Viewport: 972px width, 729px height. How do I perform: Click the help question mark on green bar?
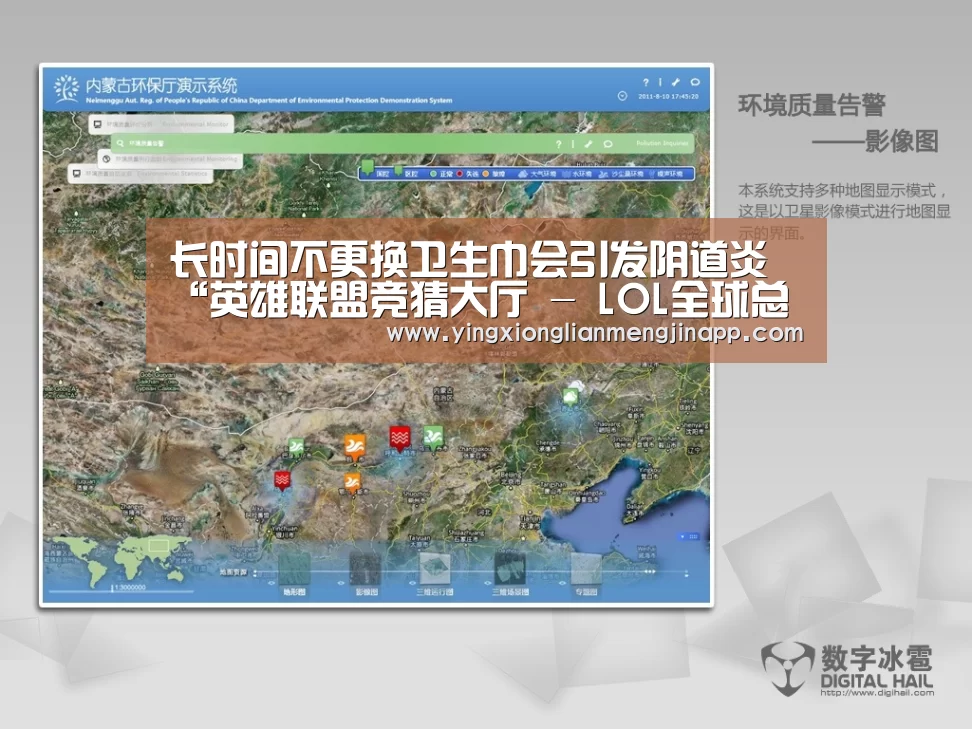point(559,144)
